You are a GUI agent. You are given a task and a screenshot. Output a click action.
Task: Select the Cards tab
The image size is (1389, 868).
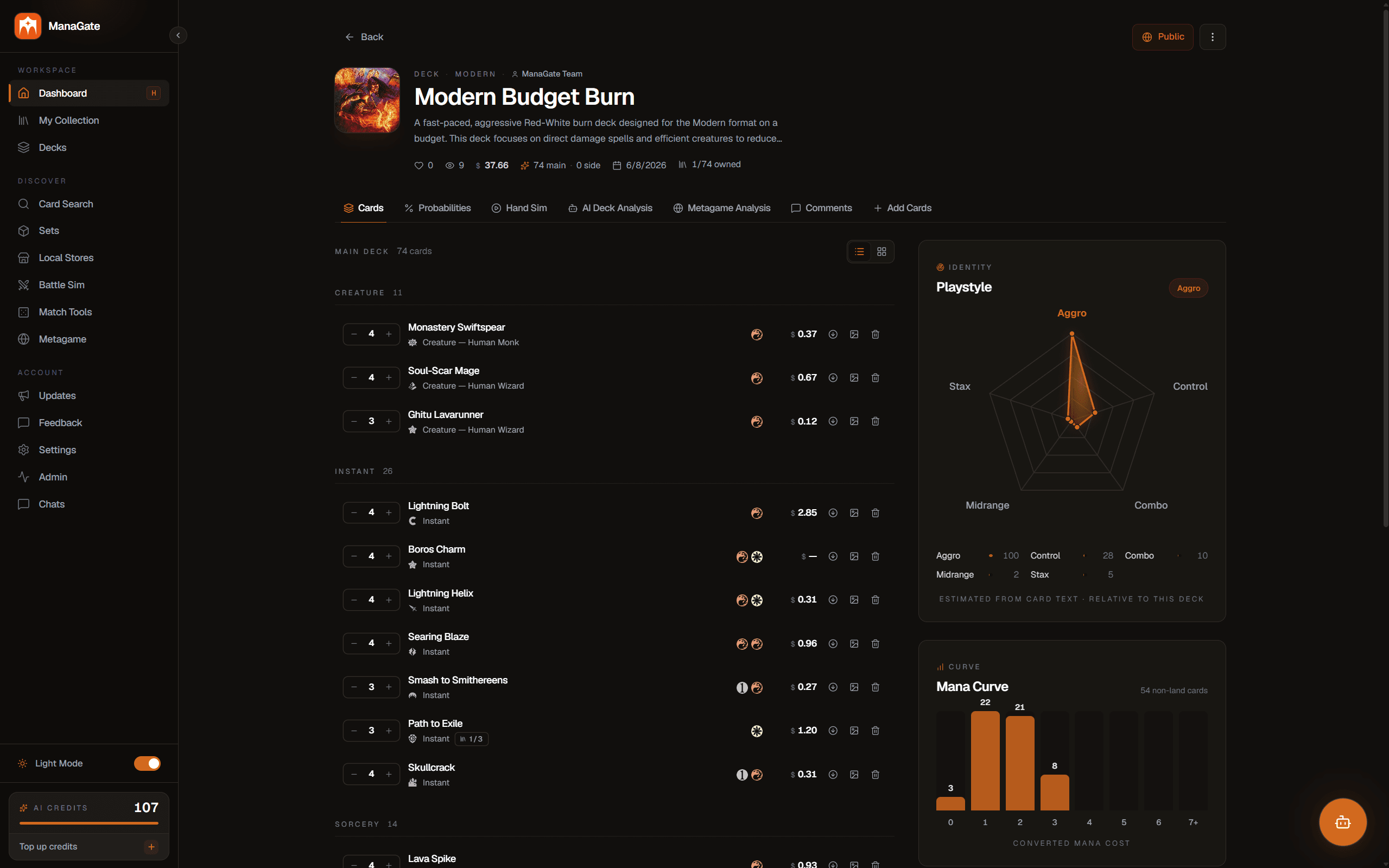click(x=363, y=208)
